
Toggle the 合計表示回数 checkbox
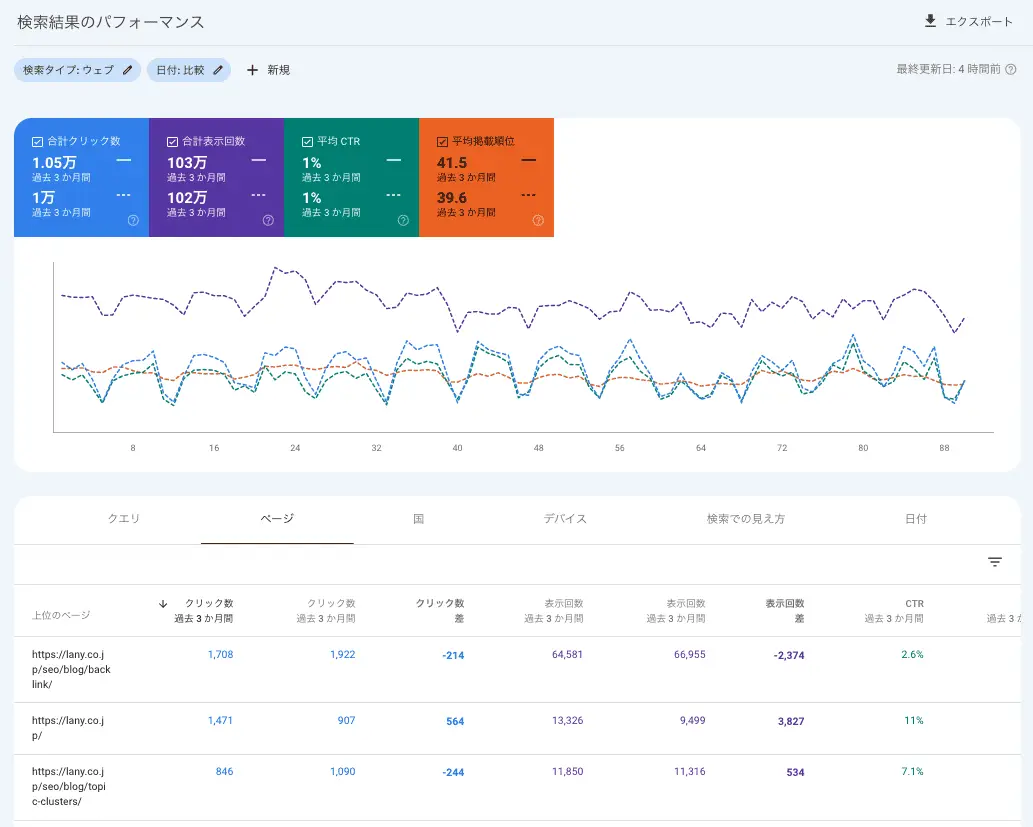(x=173, y=142)
